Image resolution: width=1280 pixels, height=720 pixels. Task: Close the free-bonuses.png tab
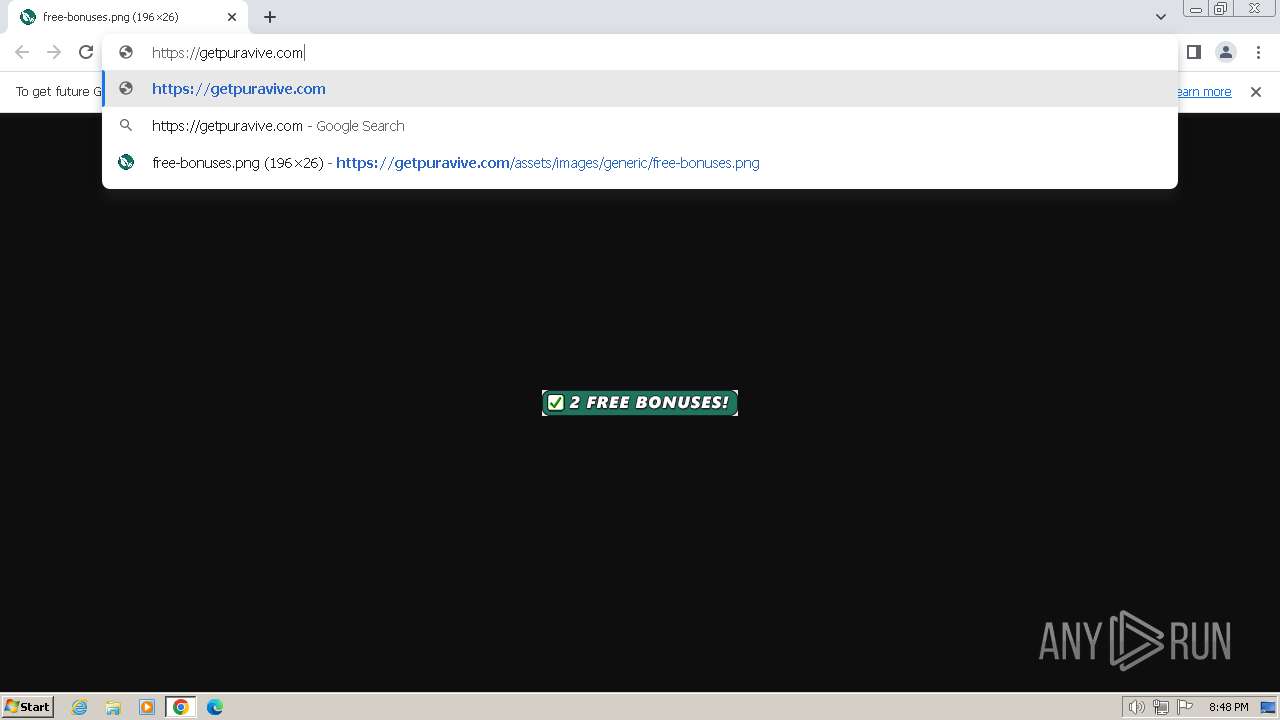232,17
